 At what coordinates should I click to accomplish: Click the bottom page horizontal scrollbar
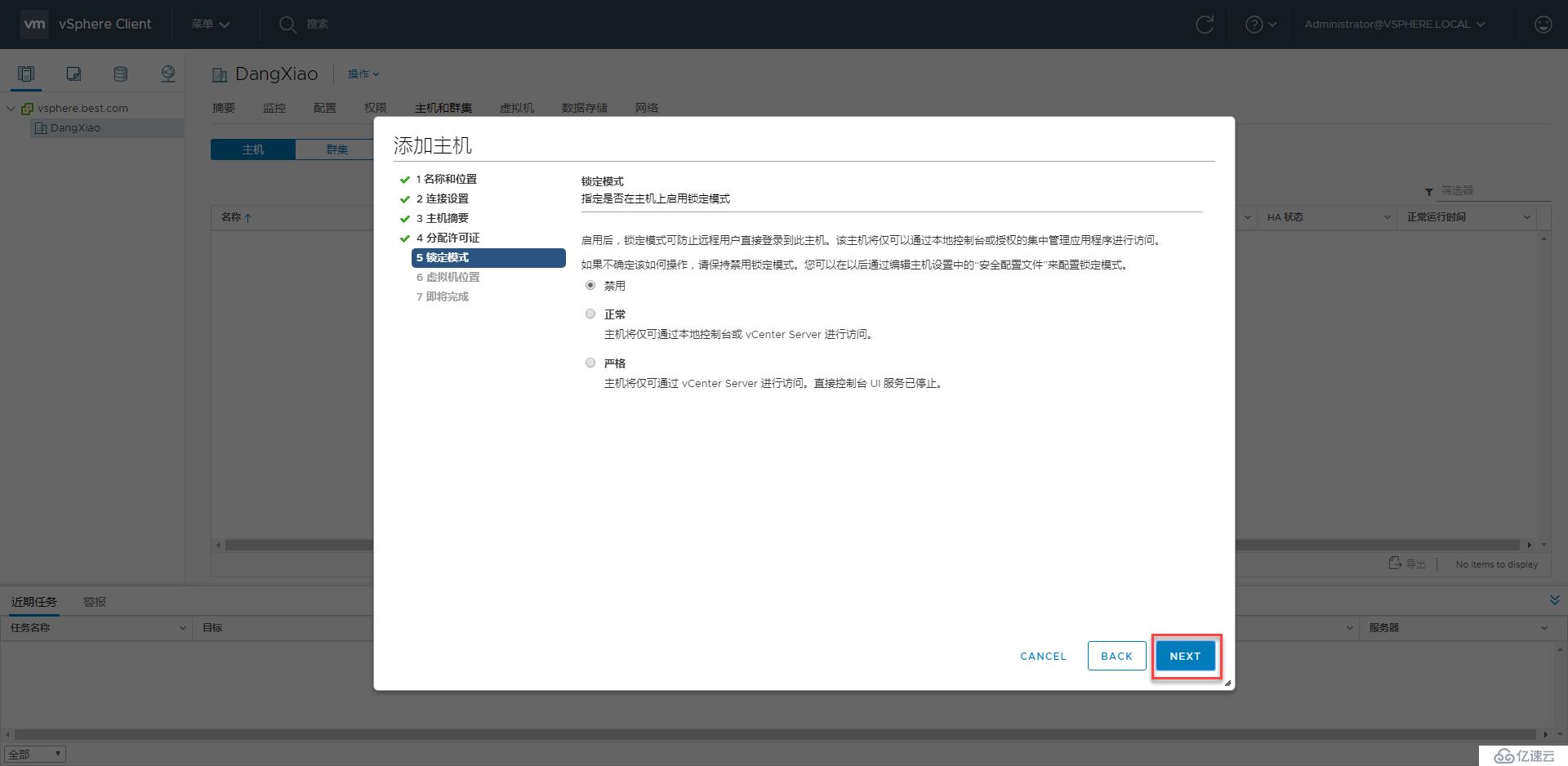click(x=775, y=734)
